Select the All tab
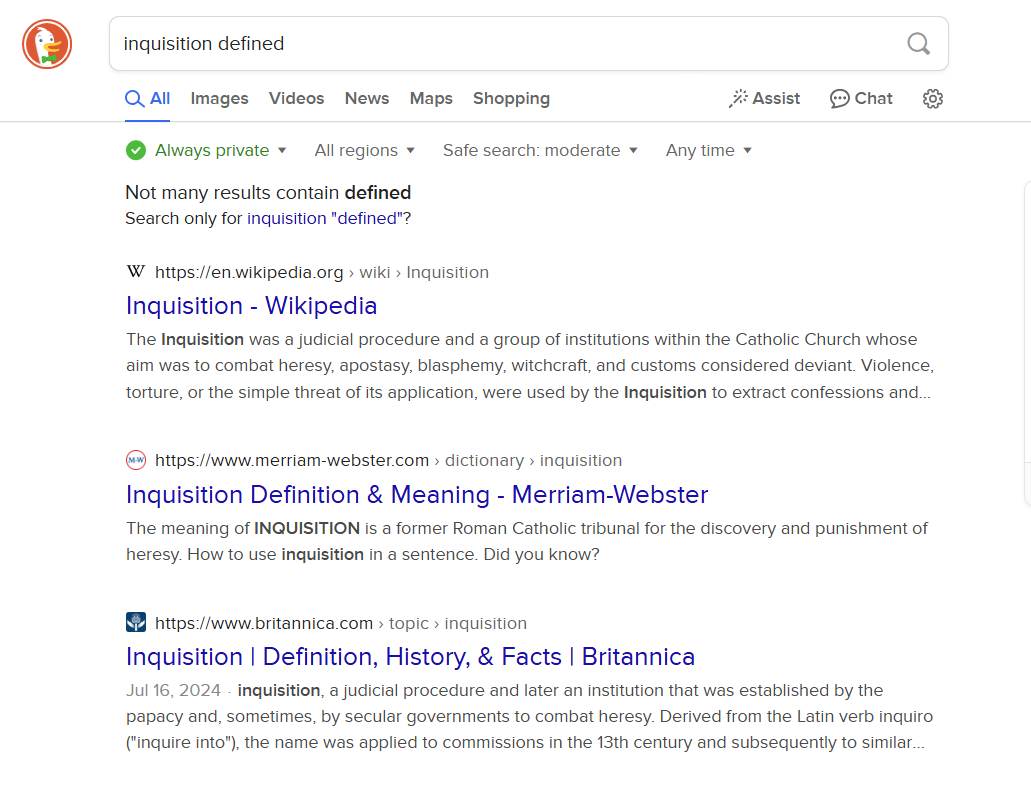 (x=147, y=99)
